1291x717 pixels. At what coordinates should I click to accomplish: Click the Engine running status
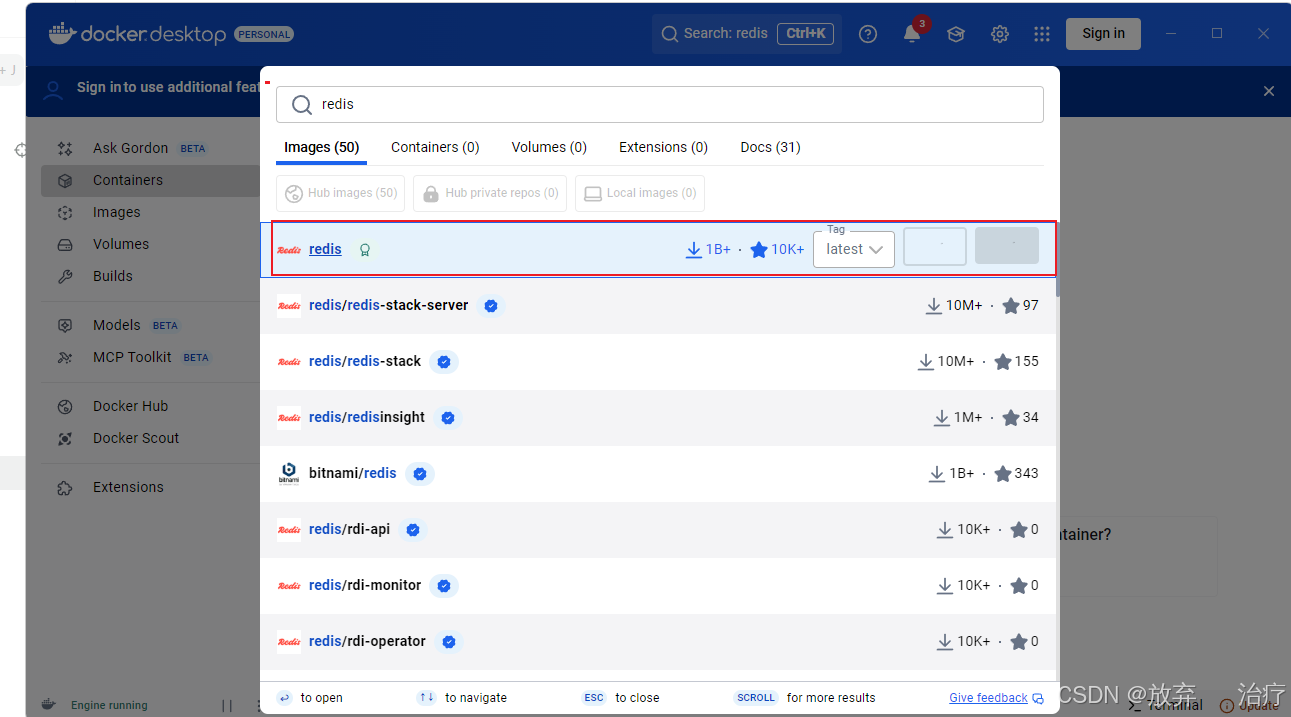109,705
